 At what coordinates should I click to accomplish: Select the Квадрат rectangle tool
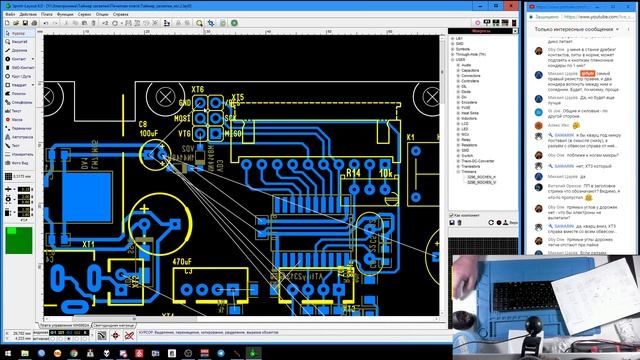pyautogui.click(x=16, y=85)
